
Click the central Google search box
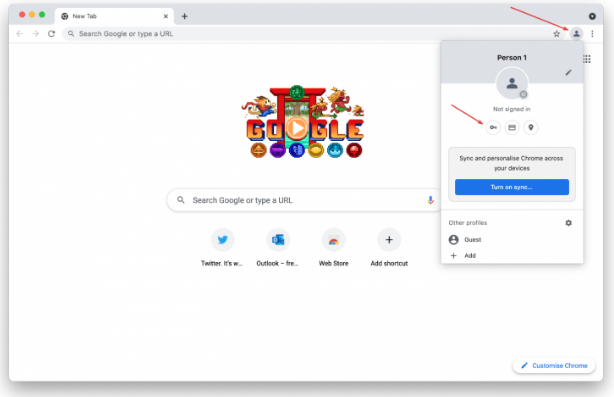click(305, 200)
